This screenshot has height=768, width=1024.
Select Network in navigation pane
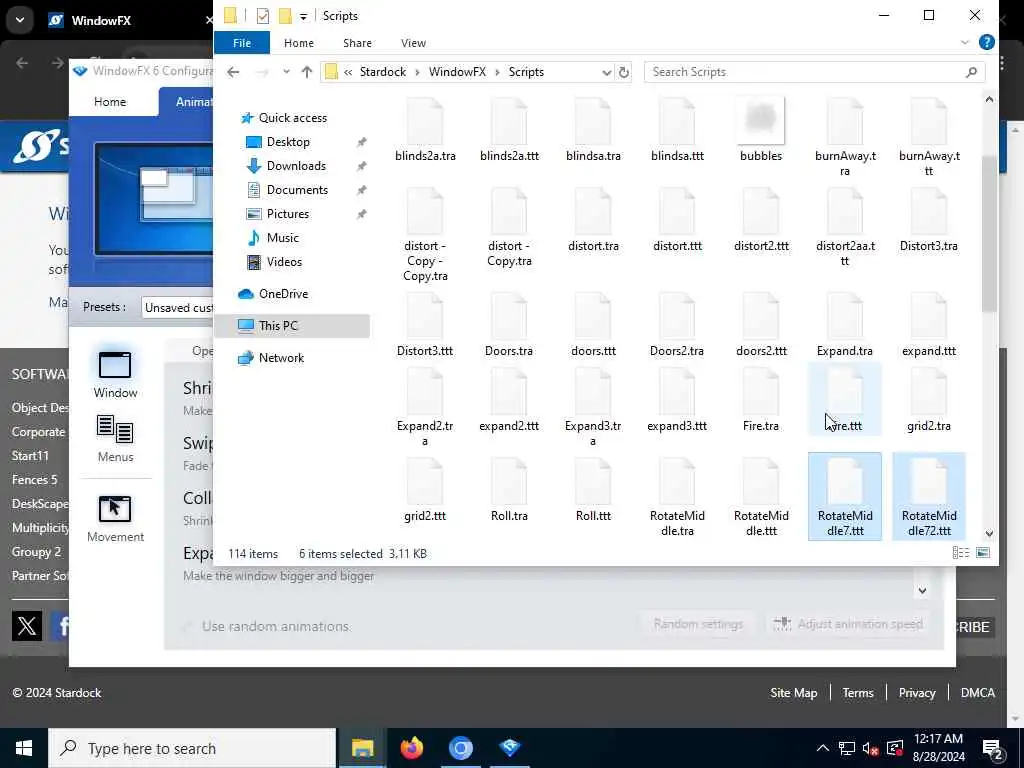click(281, 358)
